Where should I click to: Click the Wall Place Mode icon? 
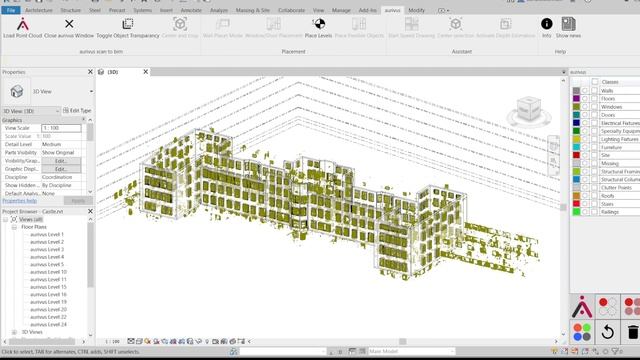point(222,24)
